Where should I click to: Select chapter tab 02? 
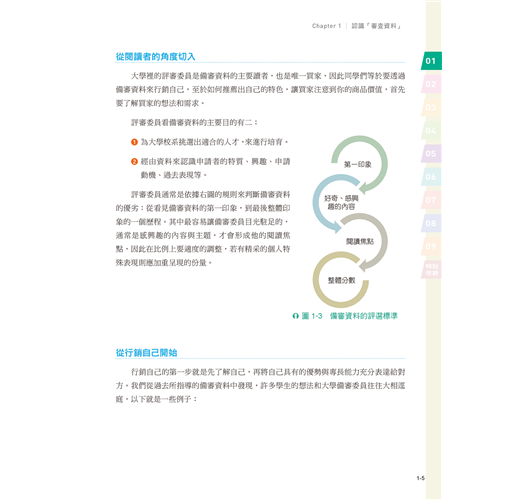(431, 84)
